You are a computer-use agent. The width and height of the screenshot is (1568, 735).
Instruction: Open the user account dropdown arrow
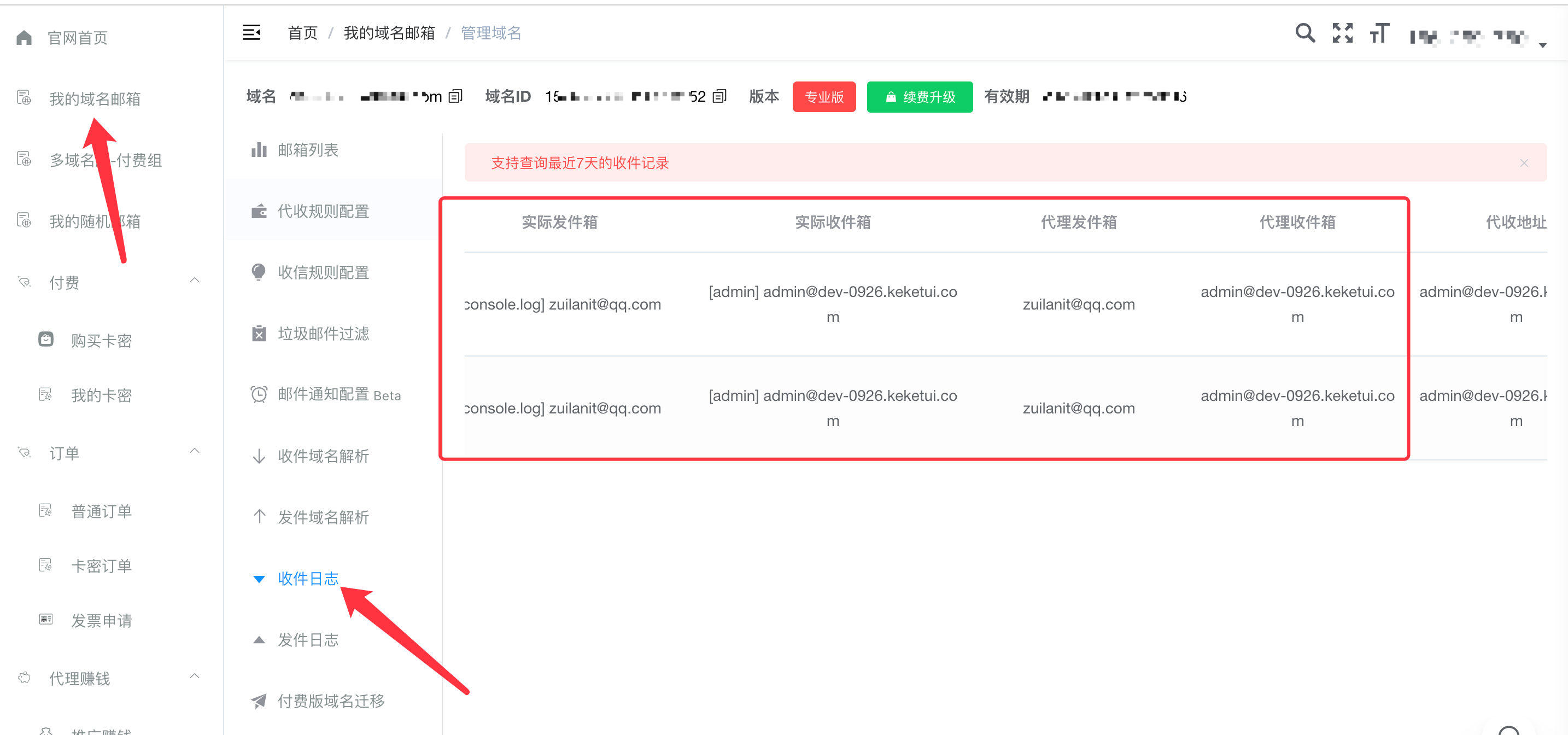click(x=1542, y=45)
